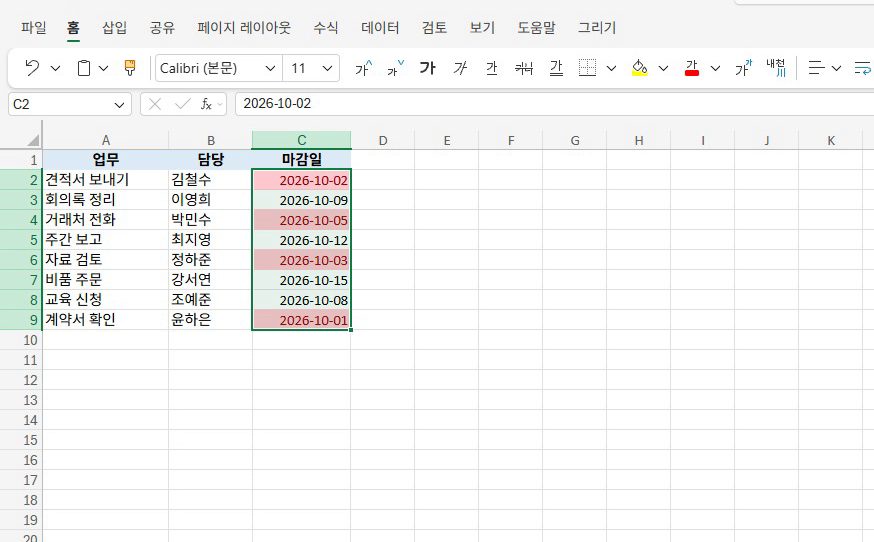Expand the borders dropdown arrow
Screen dimensions: 874x542
[611, 69]
